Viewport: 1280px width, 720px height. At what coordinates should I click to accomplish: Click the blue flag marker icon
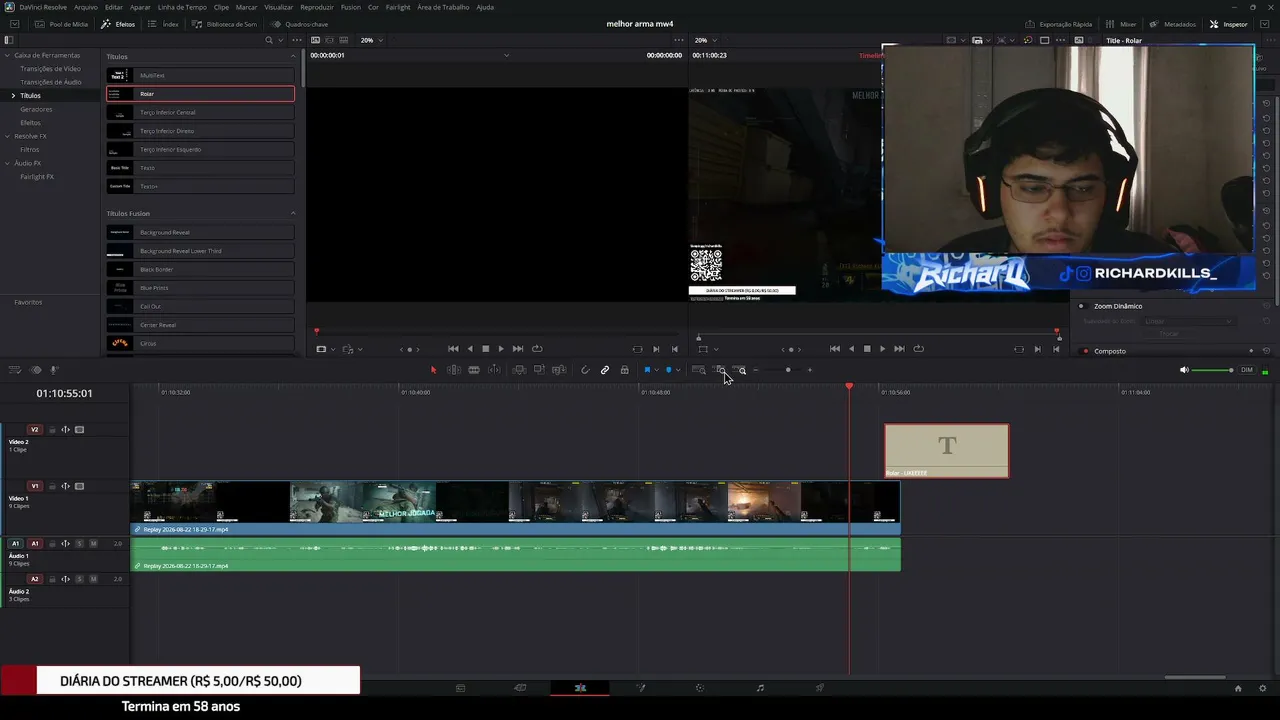647,370
